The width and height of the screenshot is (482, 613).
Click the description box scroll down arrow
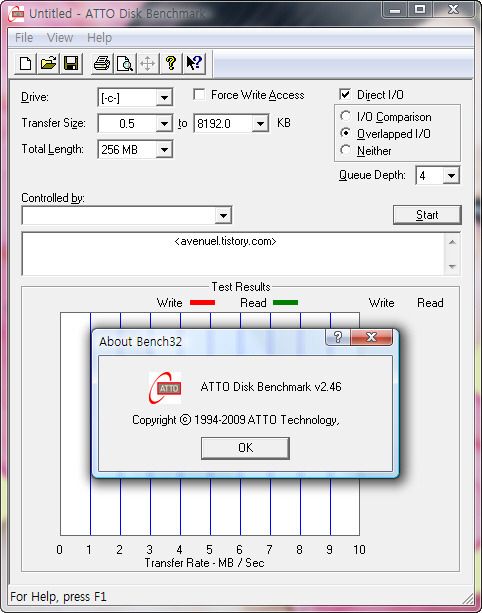tap(452, 266)
